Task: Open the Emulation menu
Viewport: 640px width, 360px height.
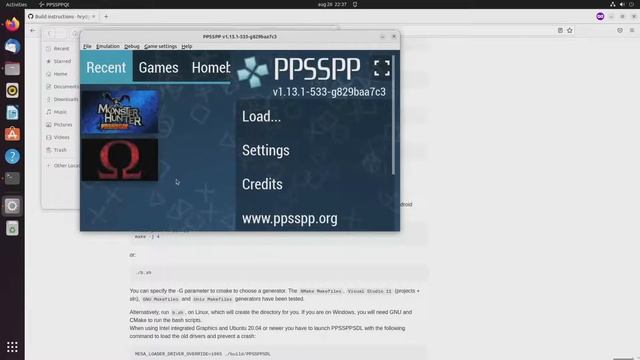Action: [x=108, y=47]
